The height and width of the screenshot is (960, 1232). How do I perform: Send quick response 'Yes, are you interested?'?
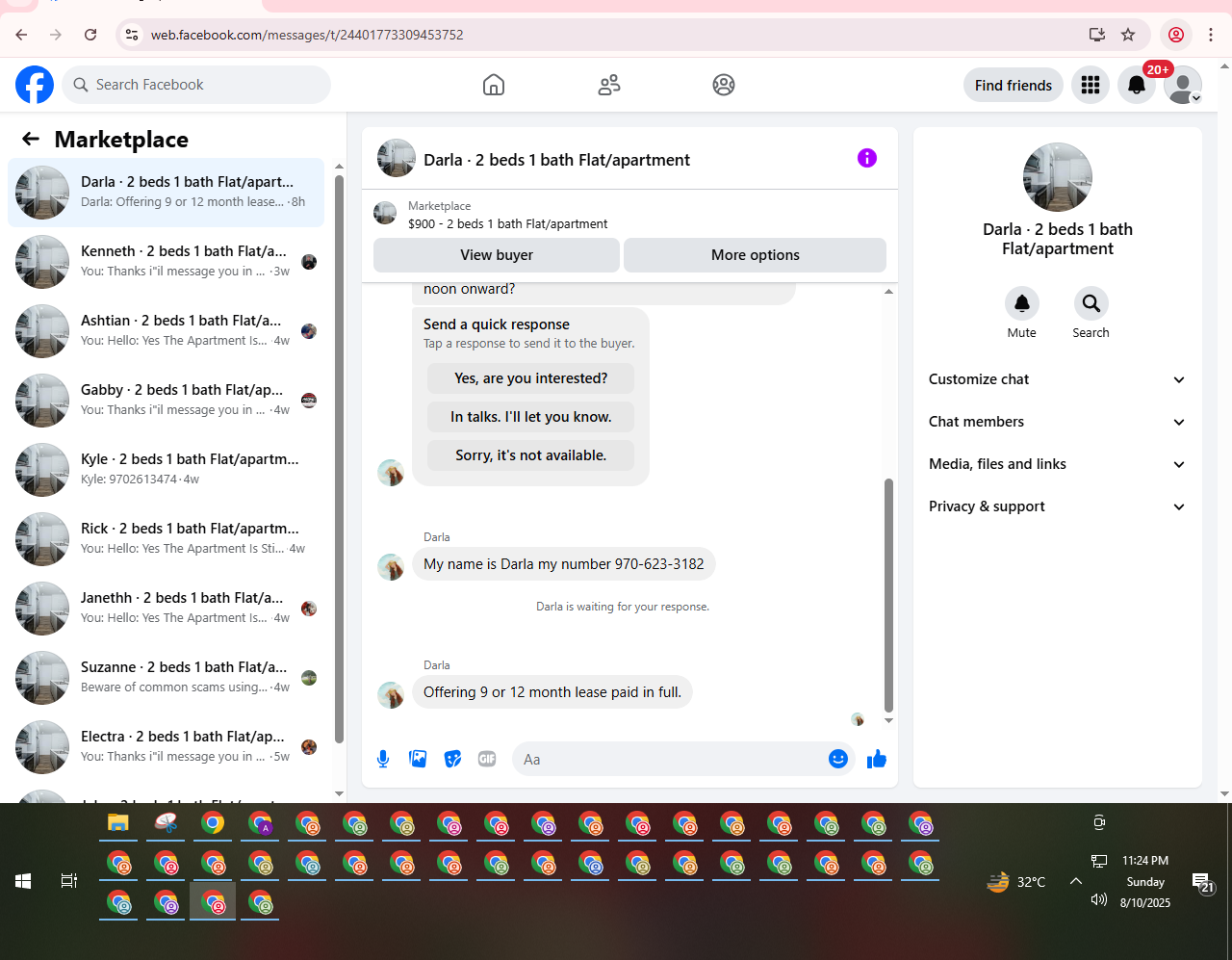point(531,378)
